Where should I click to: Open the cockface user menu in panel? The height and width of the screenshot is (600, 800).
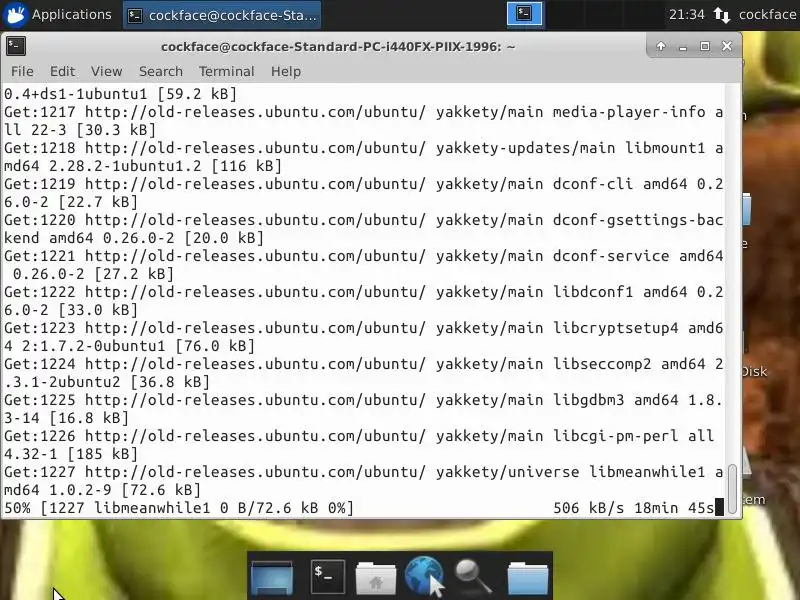pyautogui.click(x=767, y=15)
